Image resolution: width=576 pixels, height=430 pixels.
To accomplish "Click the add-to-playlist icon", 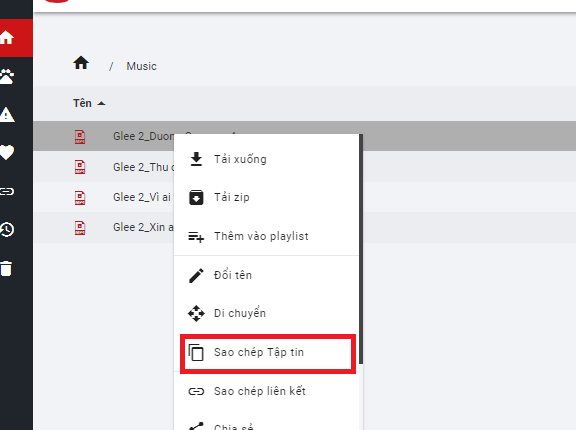I will pos(196,237).
